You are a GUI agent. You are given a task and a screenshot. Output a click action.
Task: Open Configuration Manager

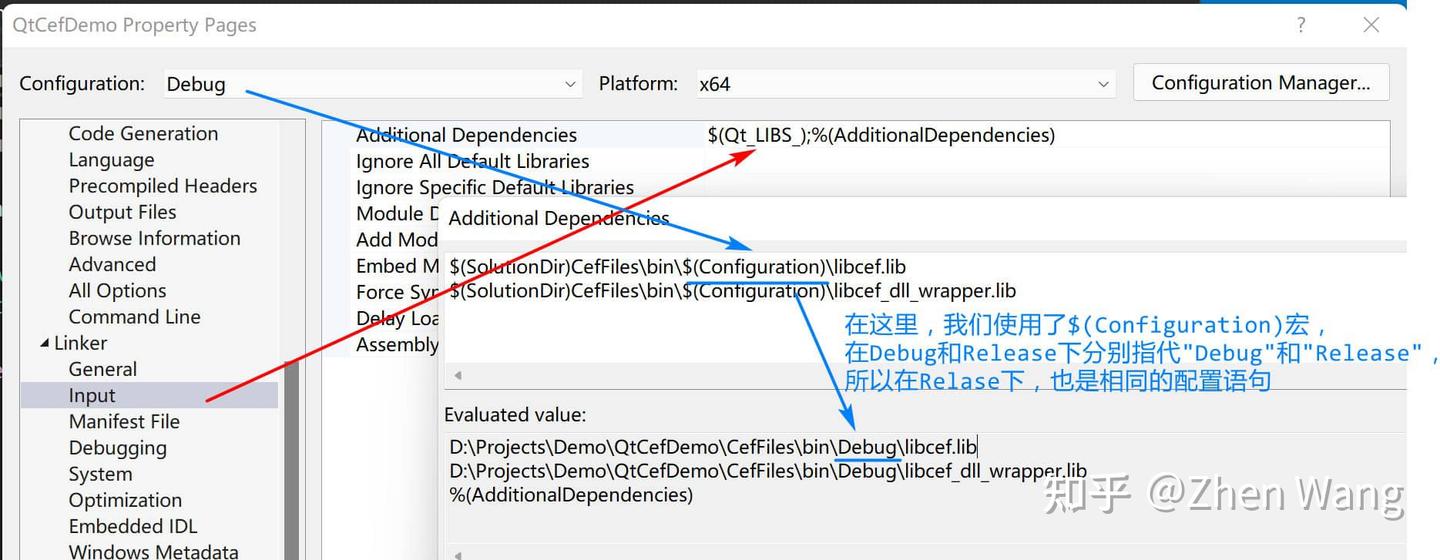(x=1260, y=83)
